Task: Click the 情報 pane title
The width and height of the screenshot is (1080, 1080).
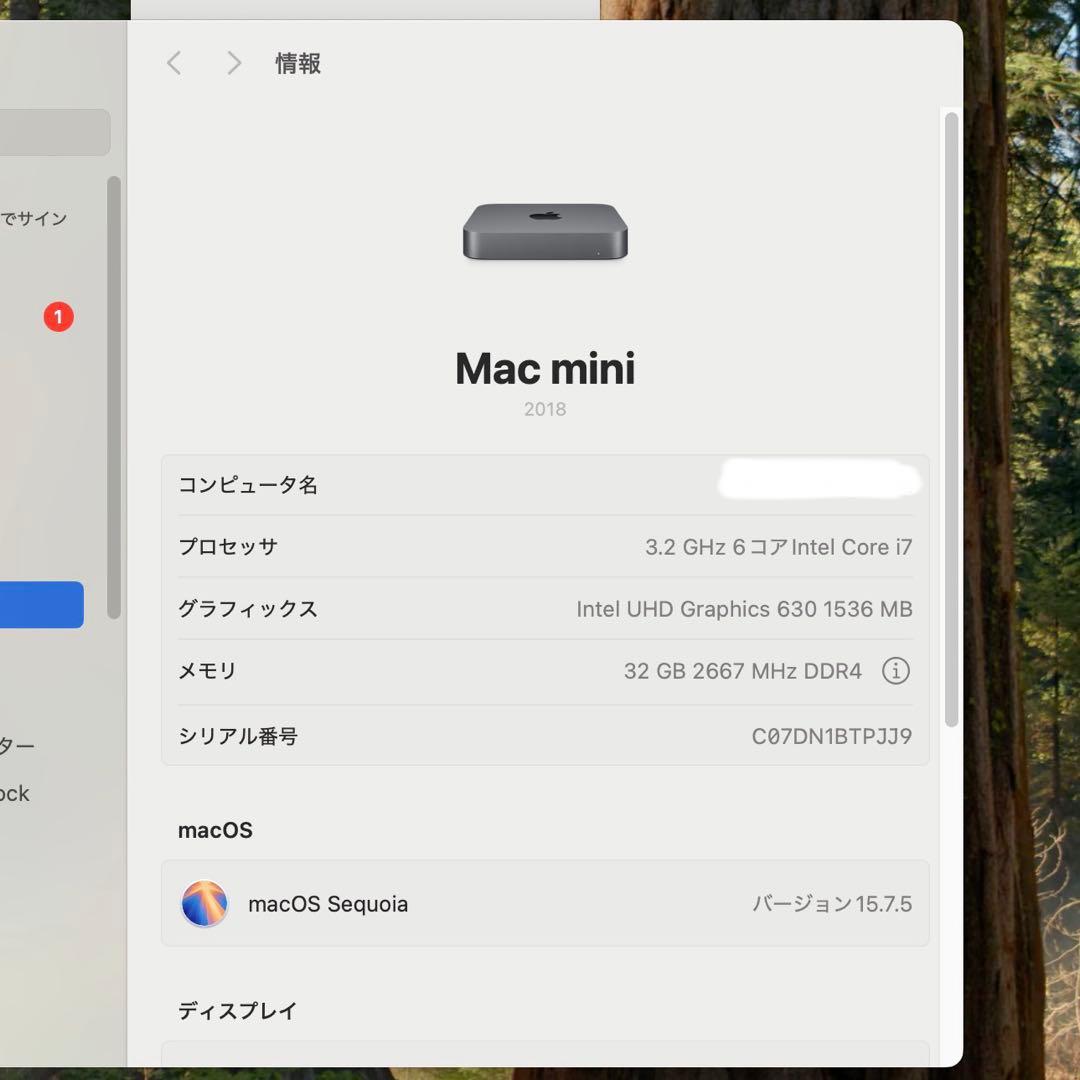Action: coord(298,63)
